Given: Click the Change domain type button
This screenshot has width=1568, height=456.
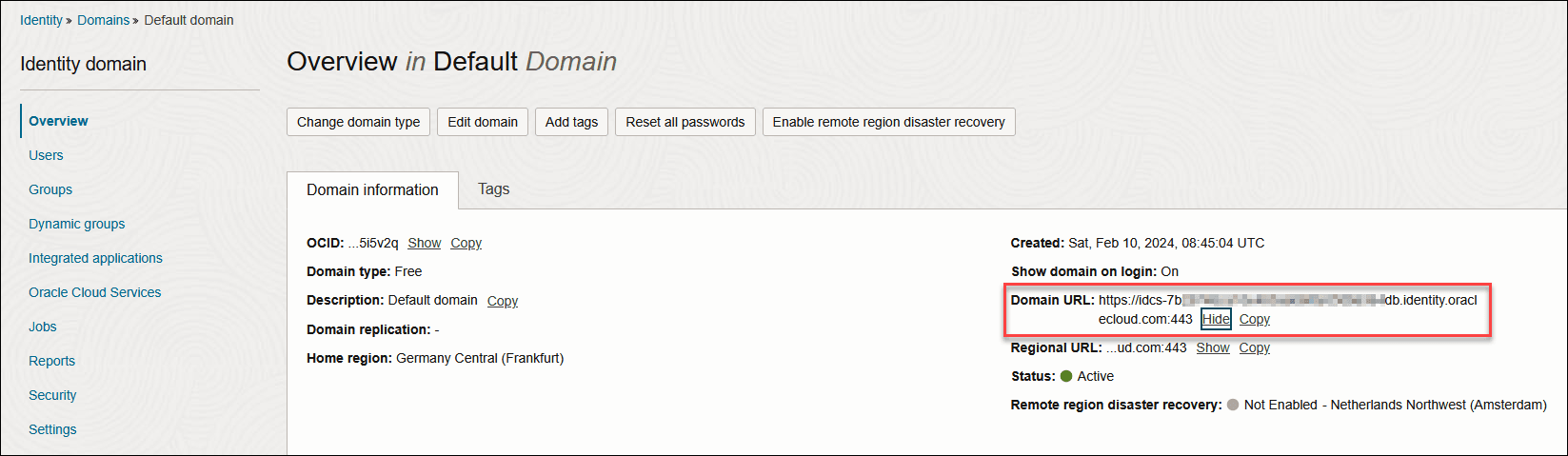Looking at the screenshot, I should (x=358, y=122).
